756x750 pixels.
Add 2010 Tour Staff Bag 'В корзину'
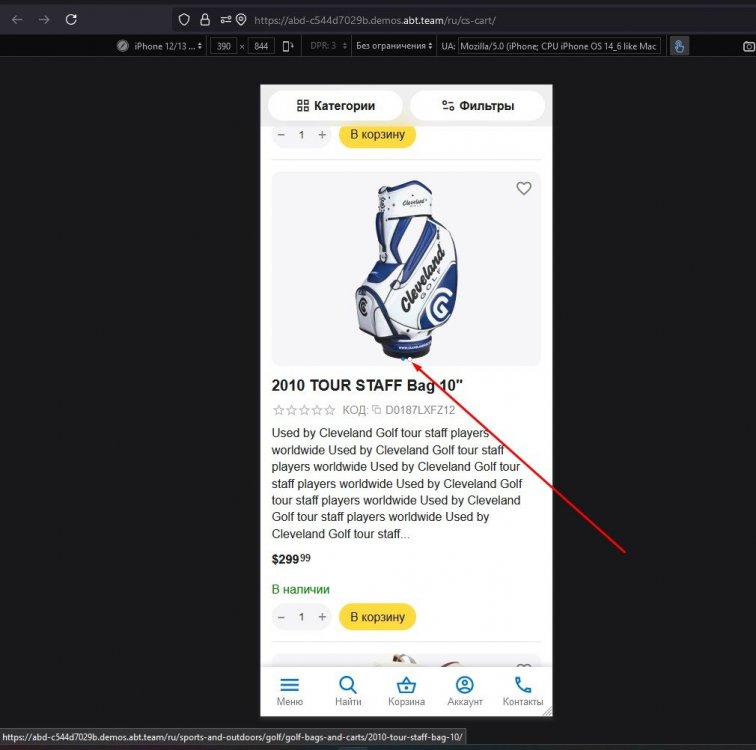[x=378, y=617]
